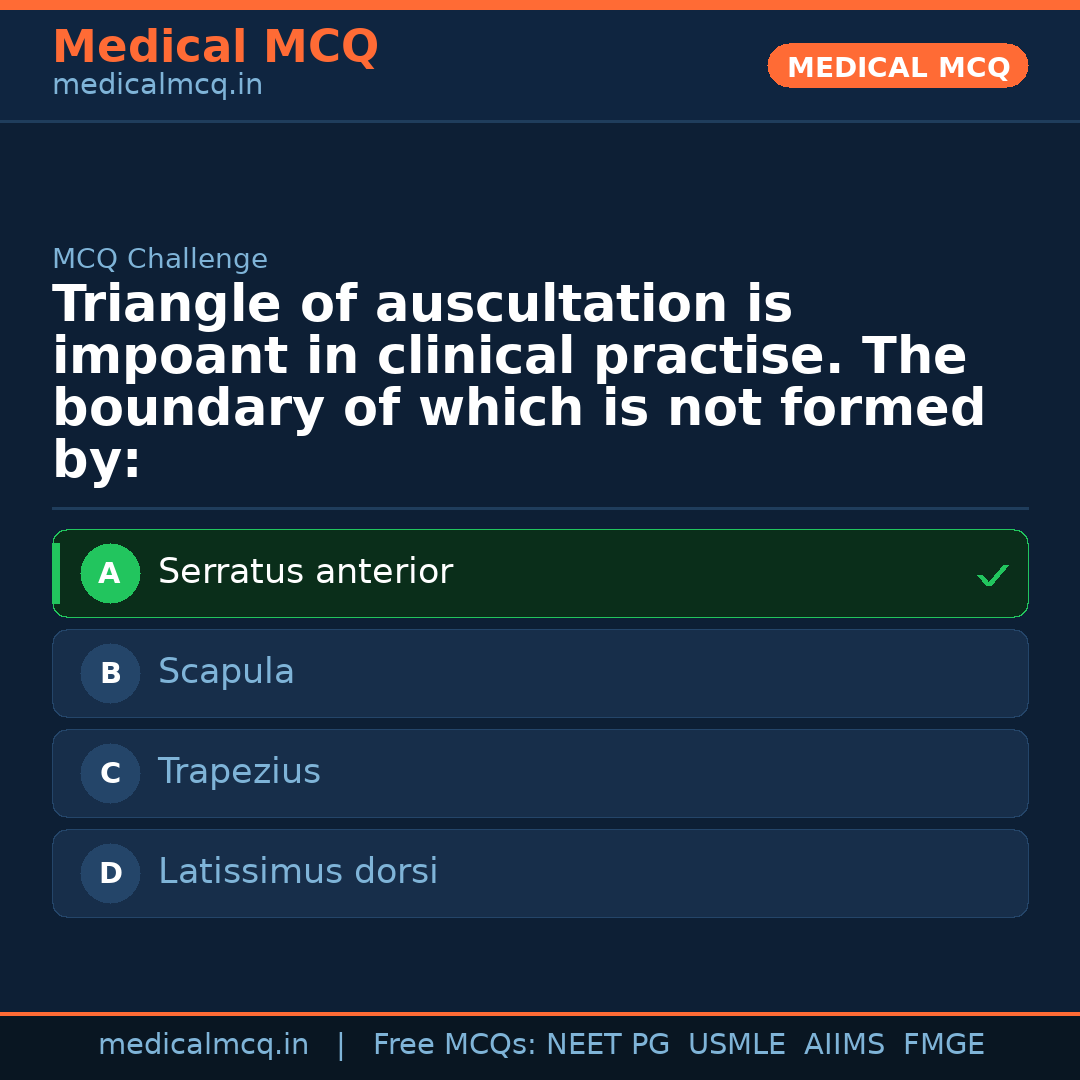
Task: Click the C option circle
Action: point(110,774)
